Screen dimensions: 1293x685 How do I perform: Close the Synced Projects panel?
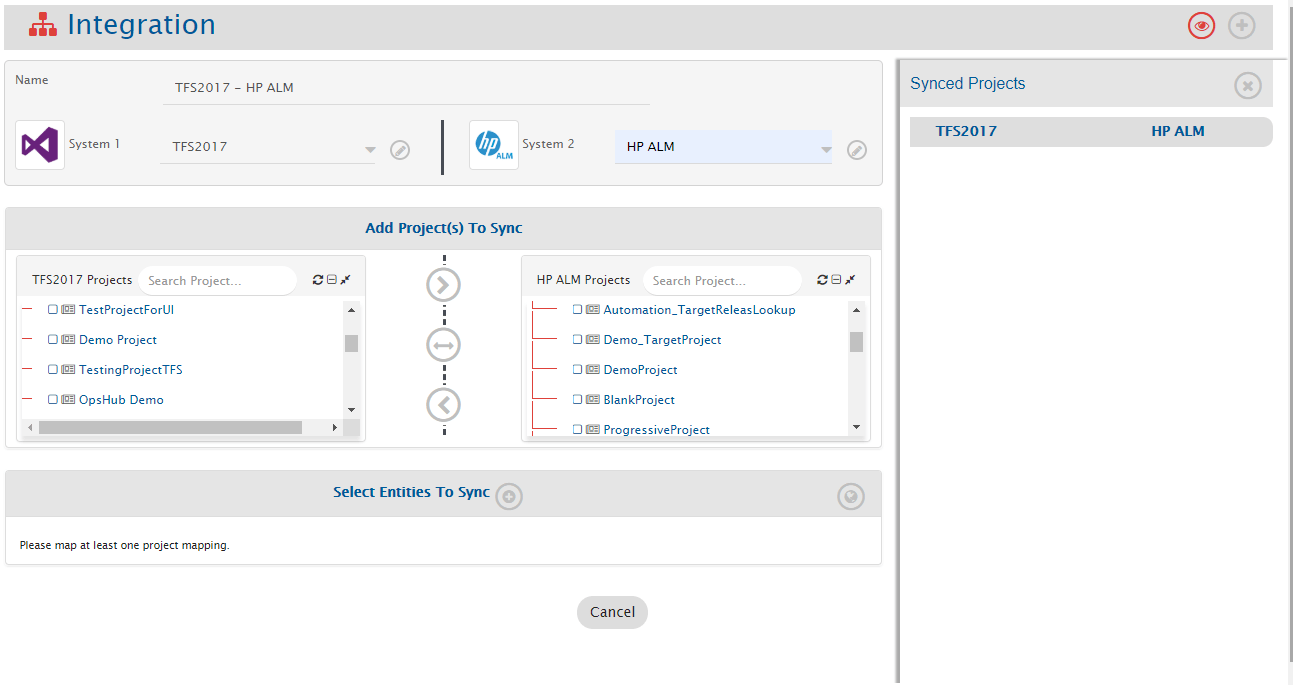click(x=1247, y=85)
